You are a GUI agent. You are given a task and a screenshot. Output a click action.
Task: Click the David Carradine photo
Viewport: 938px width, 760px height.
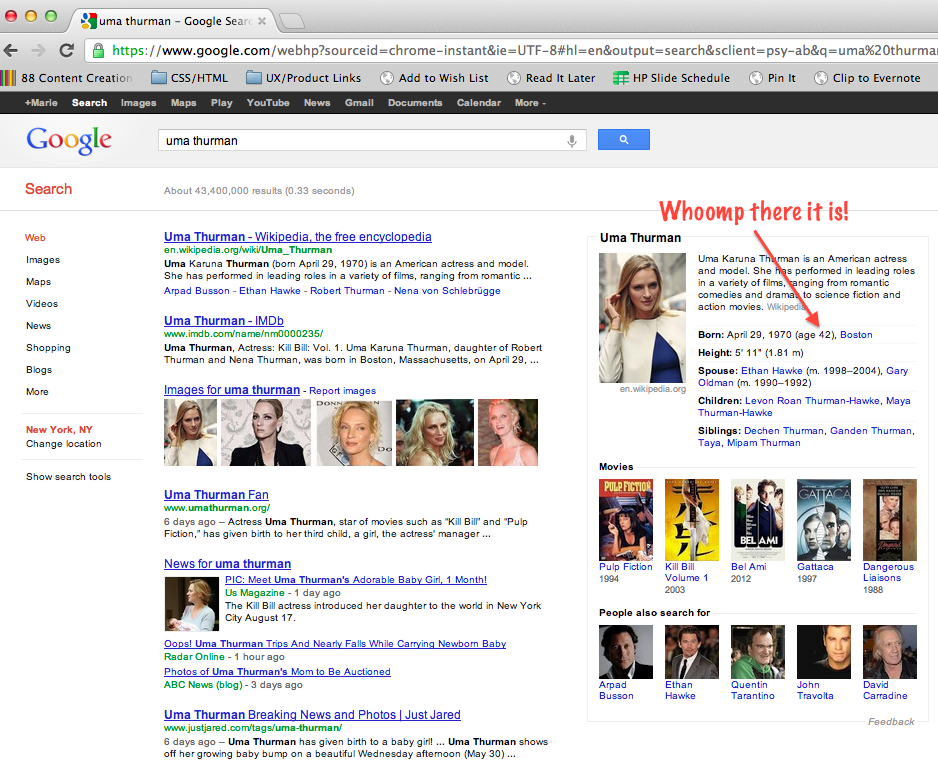pyautogui.click(x=890, y=652)
